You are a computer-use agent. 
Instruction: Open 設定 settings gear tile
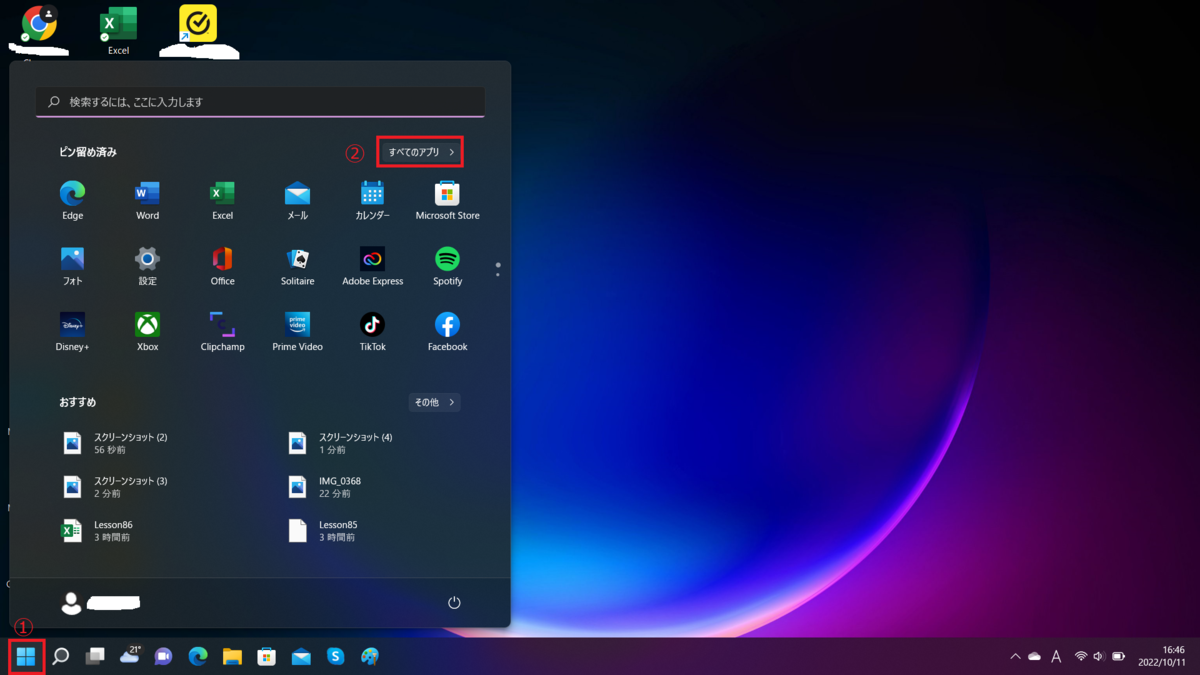point(147,266)
